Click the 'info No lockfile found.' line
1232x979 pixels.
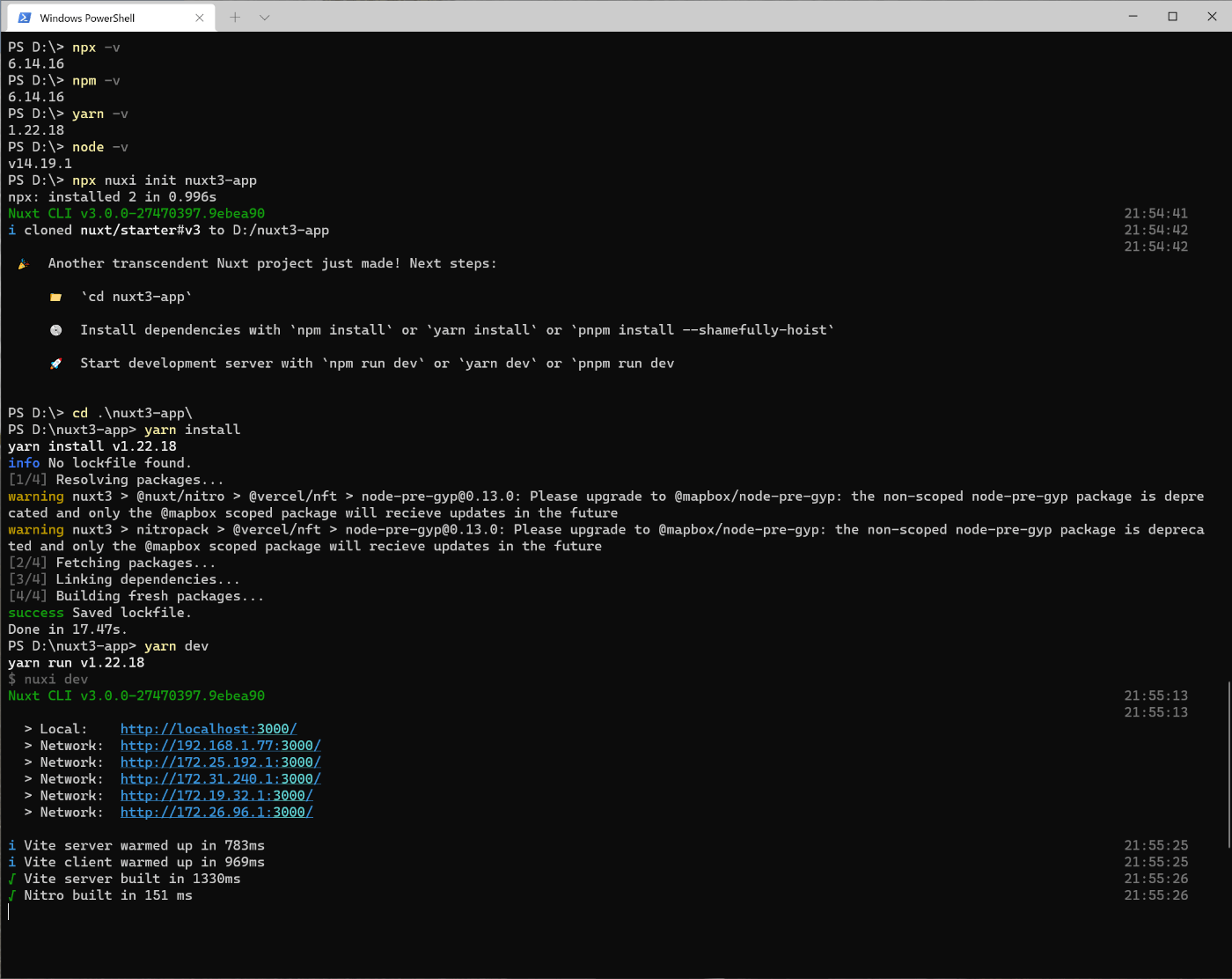[x=99, y=463]
